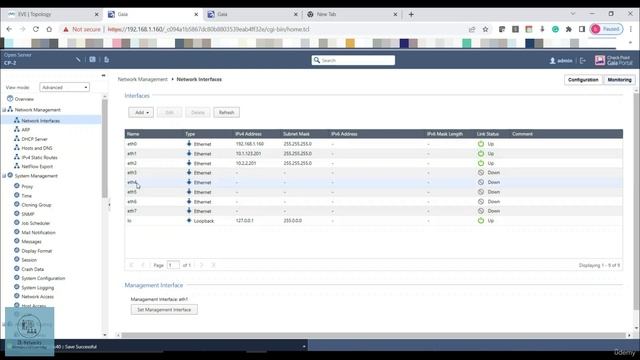Collapse the sidebar navigation panel handle
The width and height of the screenshot is (640, 360).
click(x=109, y=205)
